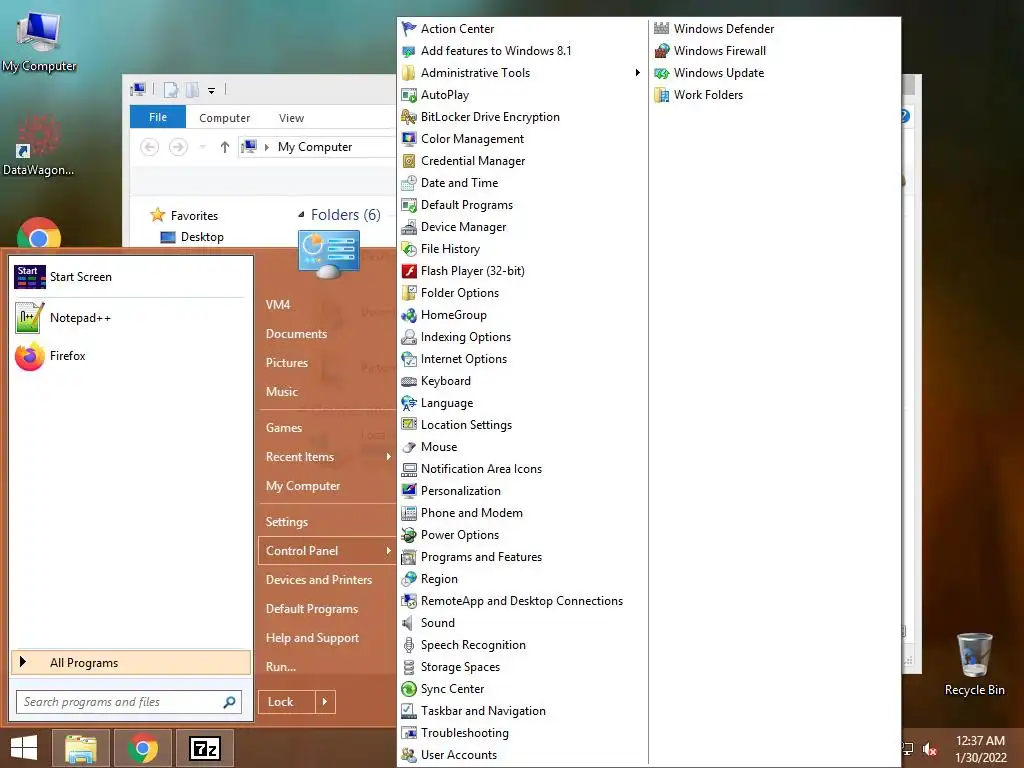
Task: Open Action Center from Control Panel list
Action: click(457, 29)
